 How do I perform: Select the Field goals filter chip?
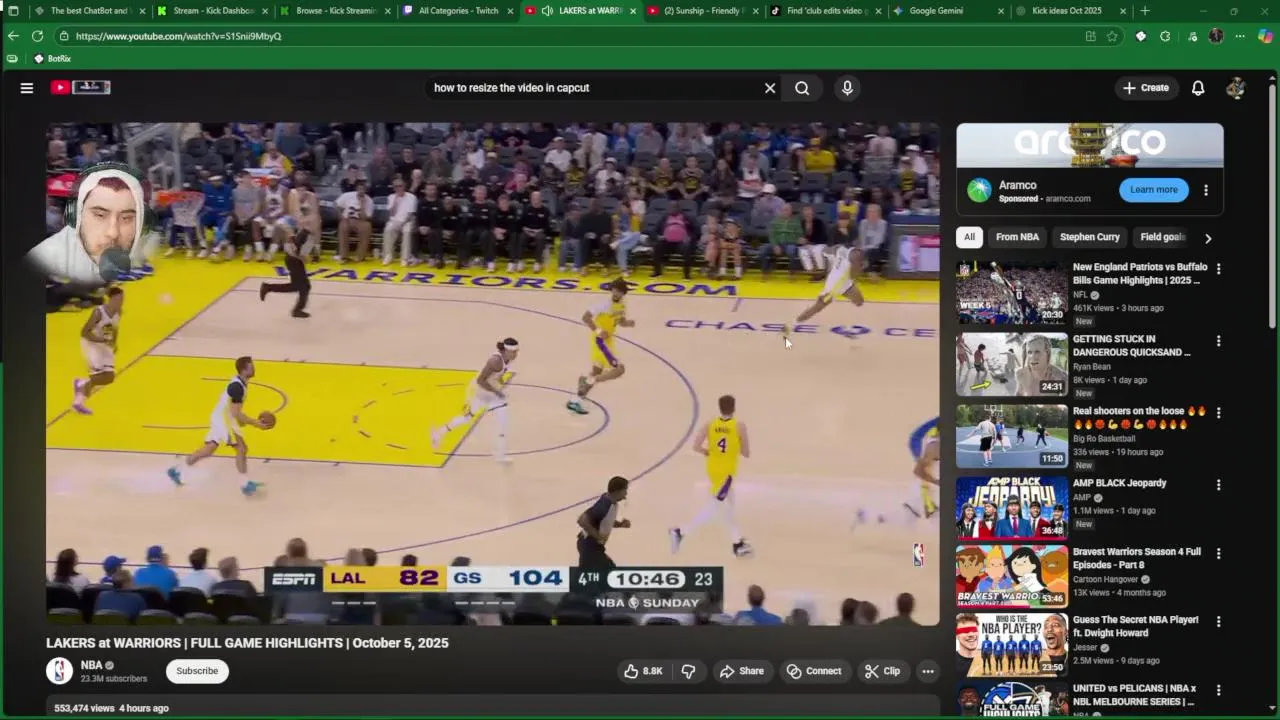1162,237
